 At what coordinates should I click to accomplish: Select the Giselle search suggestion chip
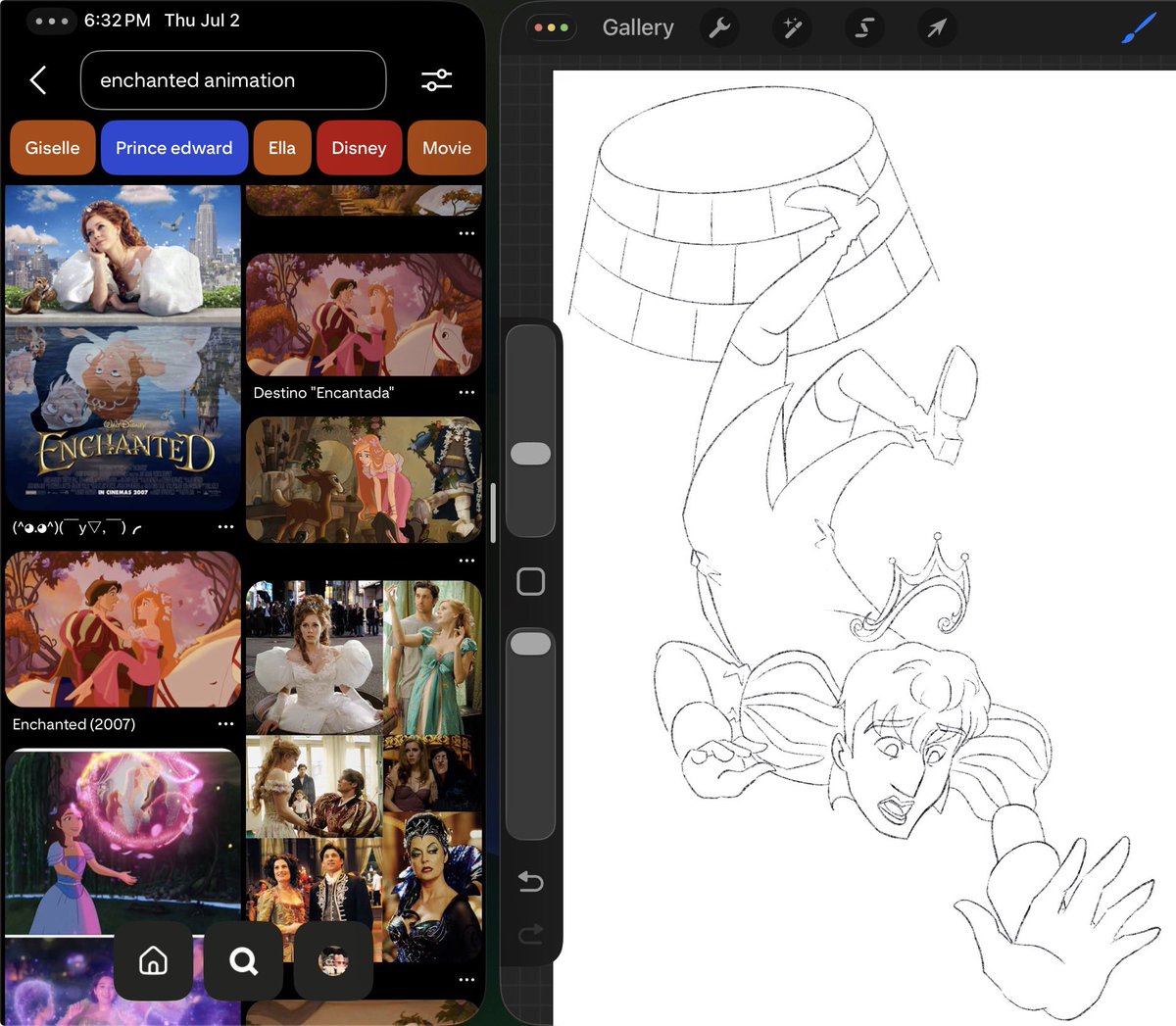(53, 148)
